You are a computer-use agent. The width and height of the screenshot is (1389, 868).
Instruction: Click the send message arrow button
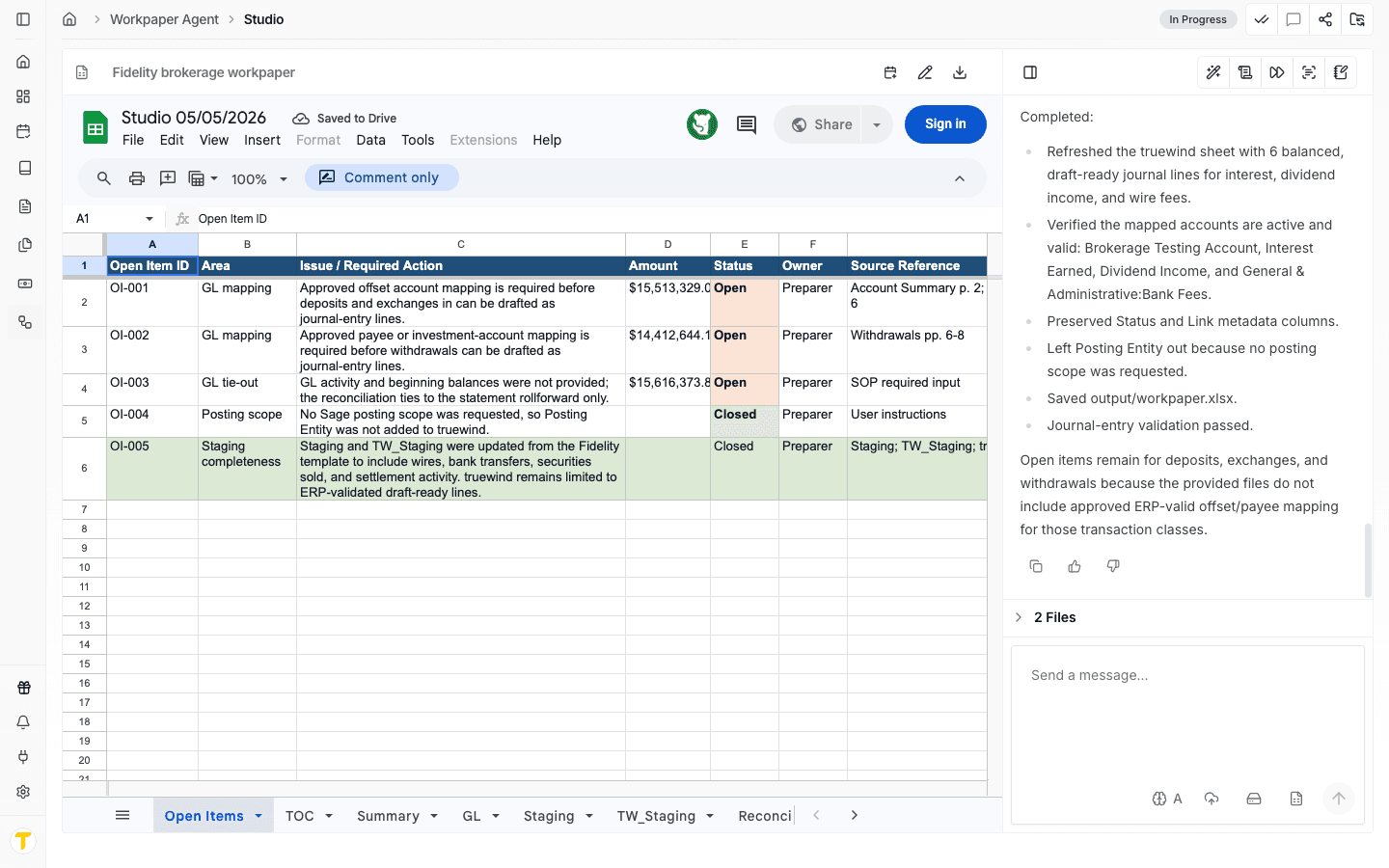(x=1339, y=799)
